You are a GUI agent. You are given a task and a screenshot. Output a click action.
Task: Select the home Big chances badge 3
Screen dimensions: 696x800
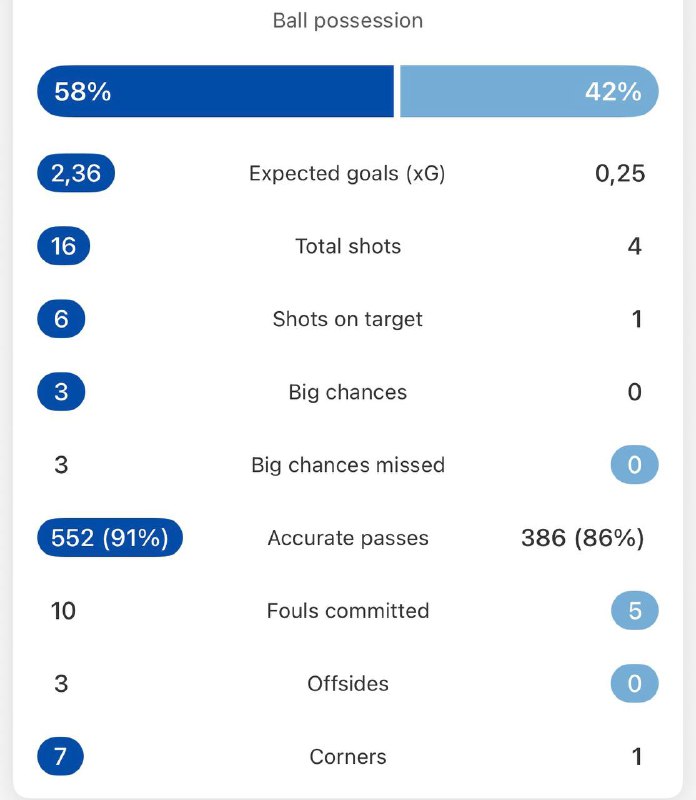tap(60, 391)
